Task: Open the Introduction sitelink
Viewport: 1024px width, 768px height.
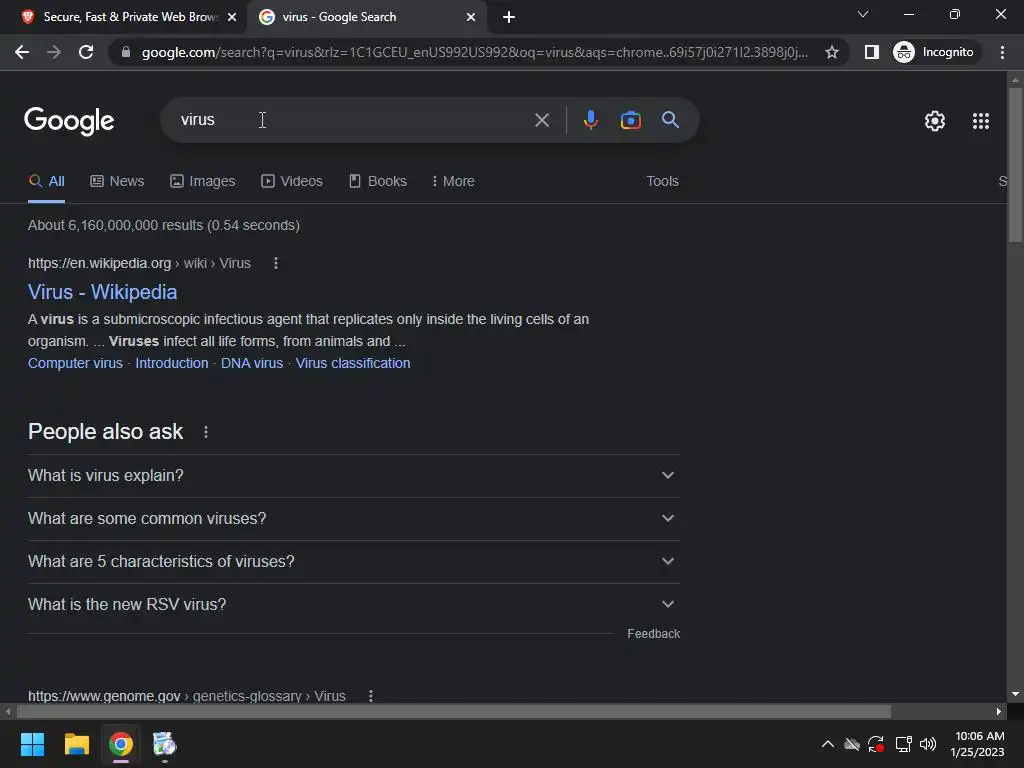Action: coord(172,363)
